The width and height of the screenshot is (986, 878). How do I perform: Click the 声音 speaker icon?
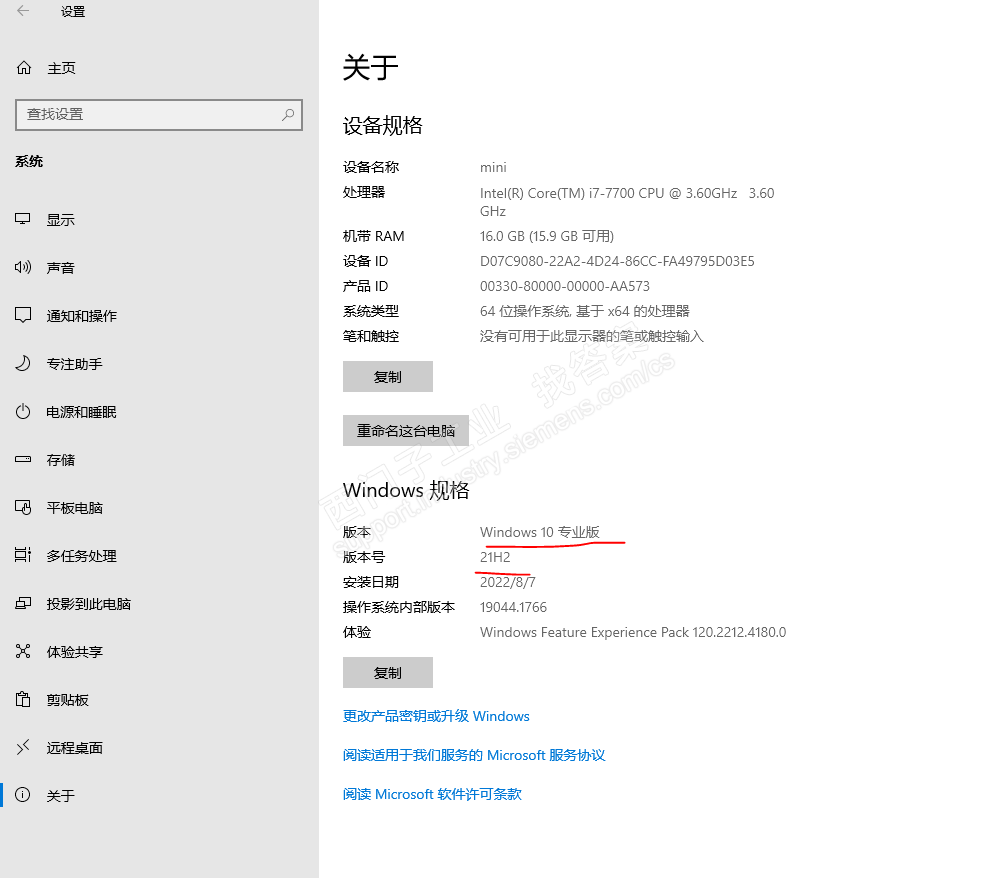coord(23,267)
